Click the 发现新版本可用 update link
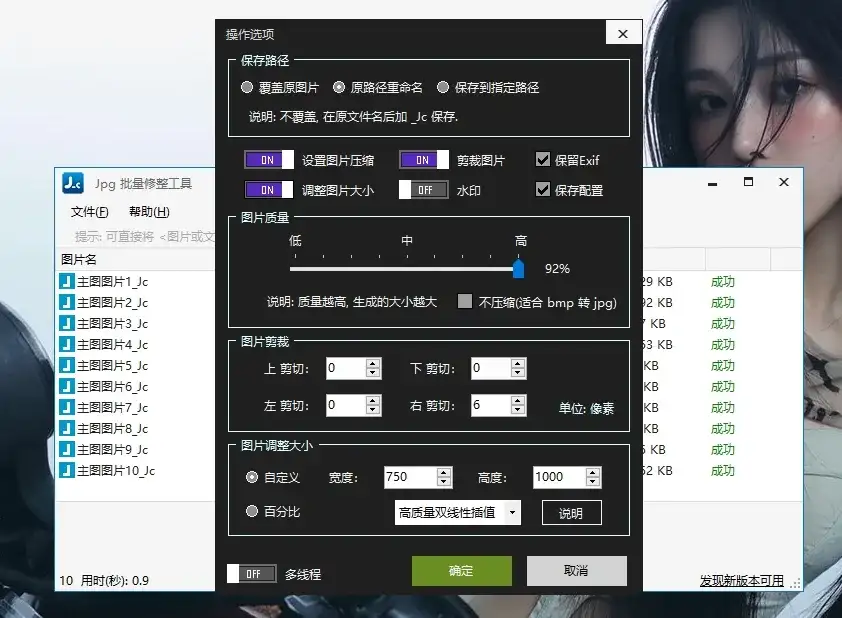The height and width of the screenshot is (618, 842). coord(741,581)
